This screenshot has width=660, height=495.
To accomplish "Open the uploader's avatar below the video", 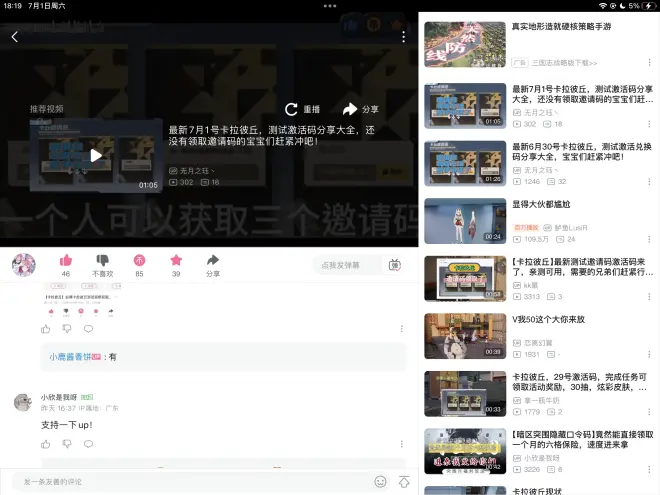I will [x=23, y=265].
